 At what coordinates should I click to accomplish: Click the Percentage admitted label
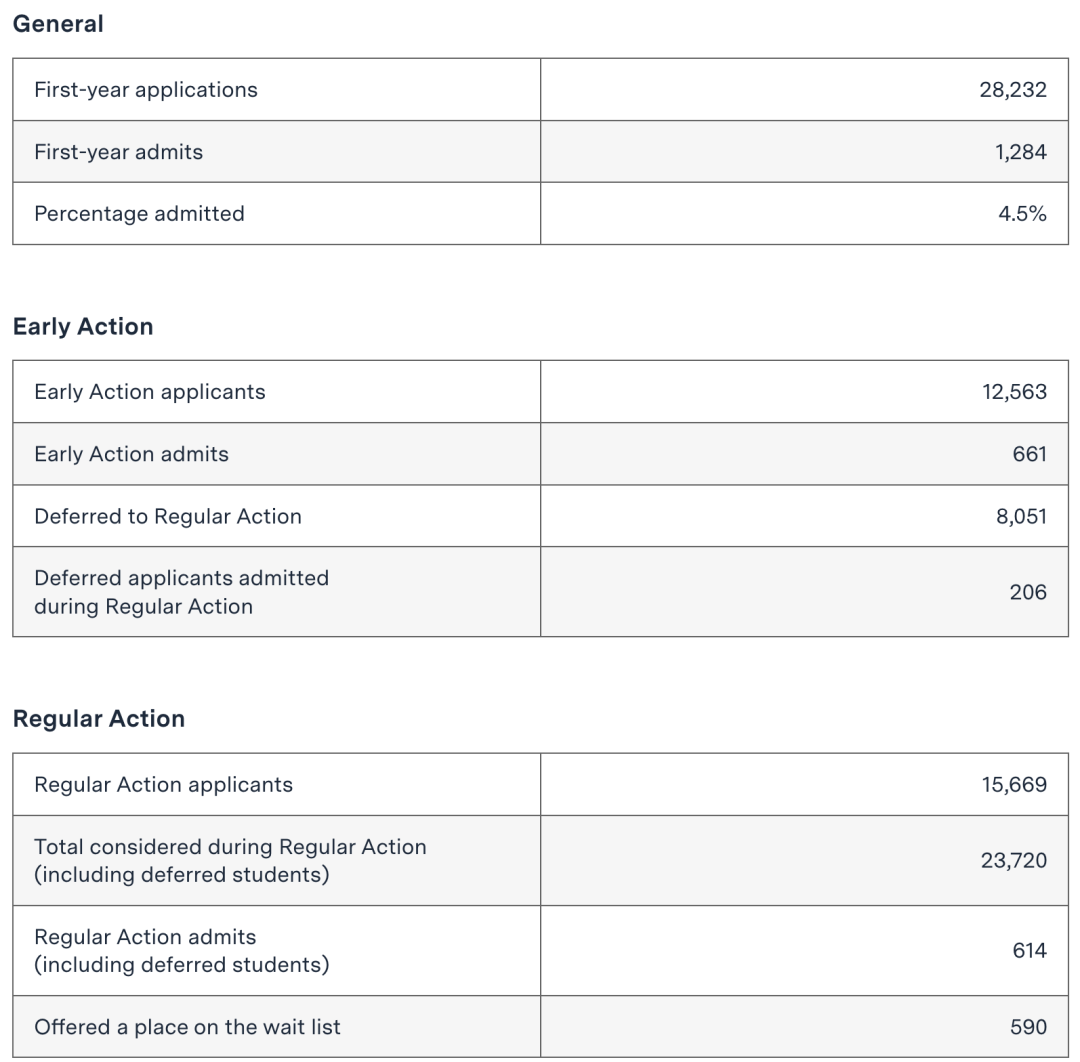(x=139, y=214)
